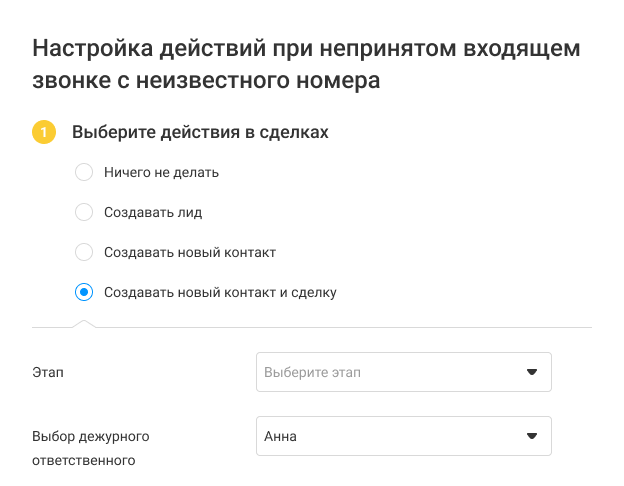Click the arrow icon in the Этап dropdown
This screenshot has height=486, width=624.
pyautogui.click(x=531, y=372)
